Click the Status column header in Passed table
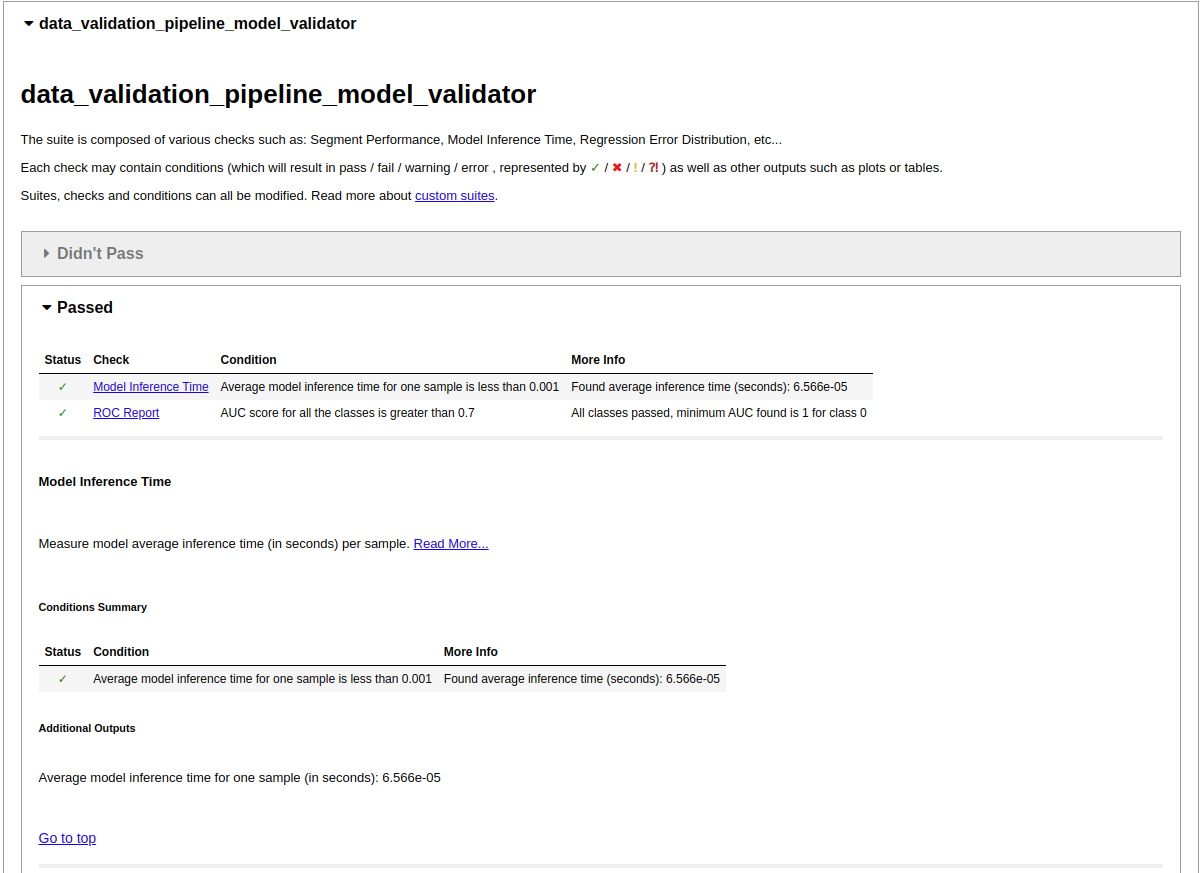Screen dimensions: 1202x873 click(x=62, y=359)
